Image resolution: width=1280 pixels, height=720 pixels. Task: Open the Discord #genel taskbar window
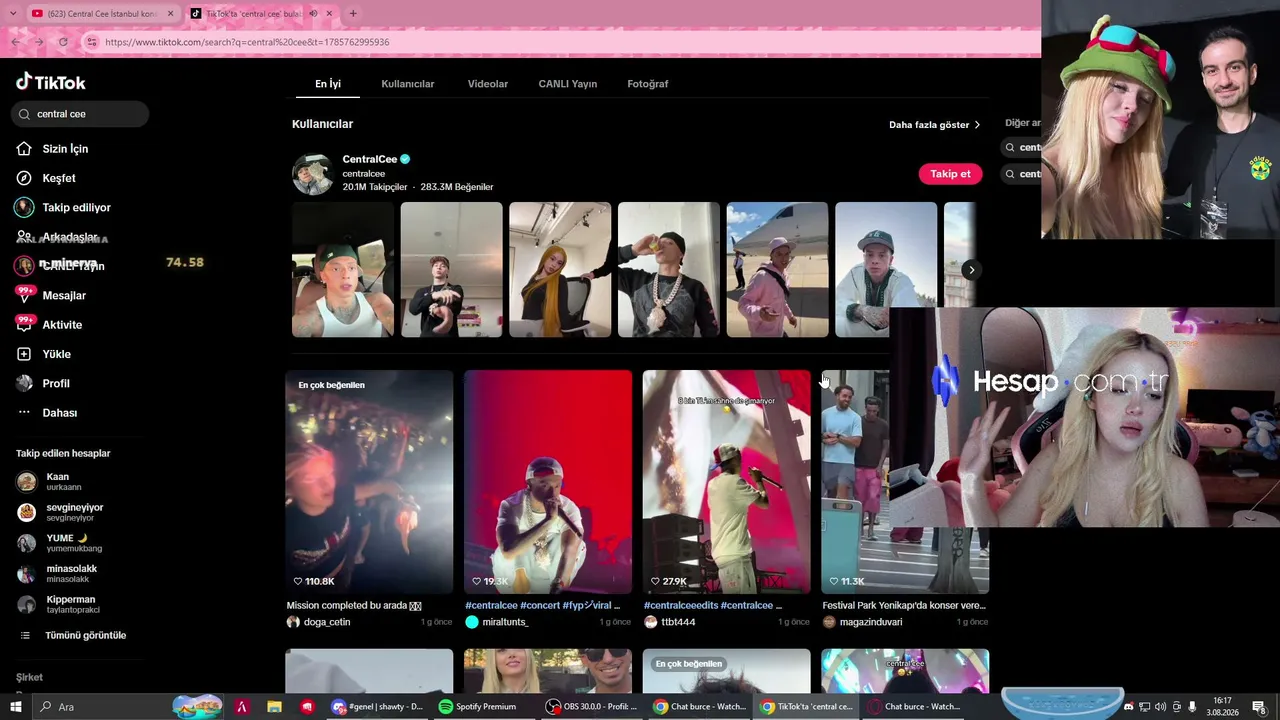(378, 707)
